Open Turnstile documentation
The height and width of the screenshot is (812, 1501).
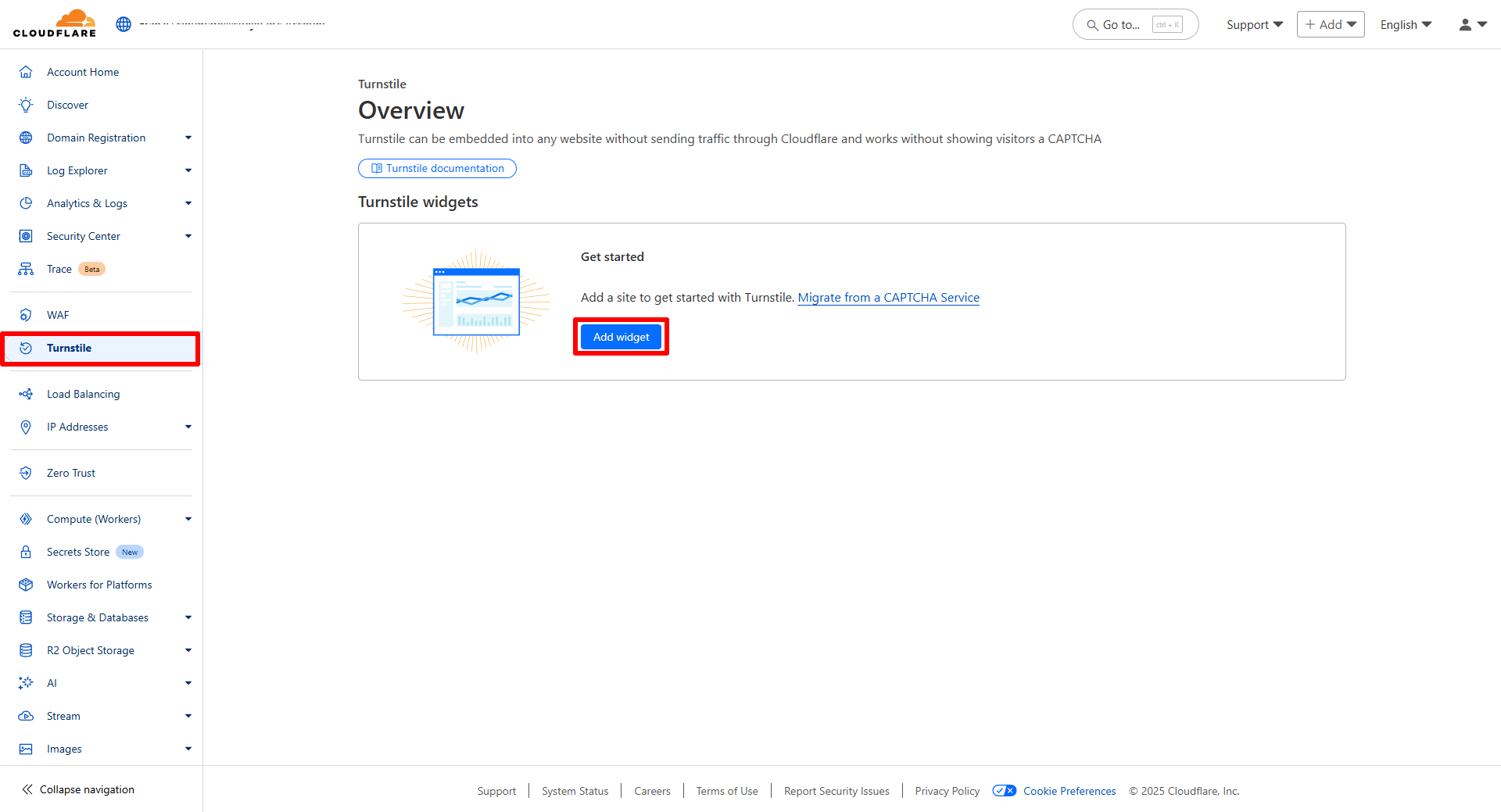[x=437, y=168]
